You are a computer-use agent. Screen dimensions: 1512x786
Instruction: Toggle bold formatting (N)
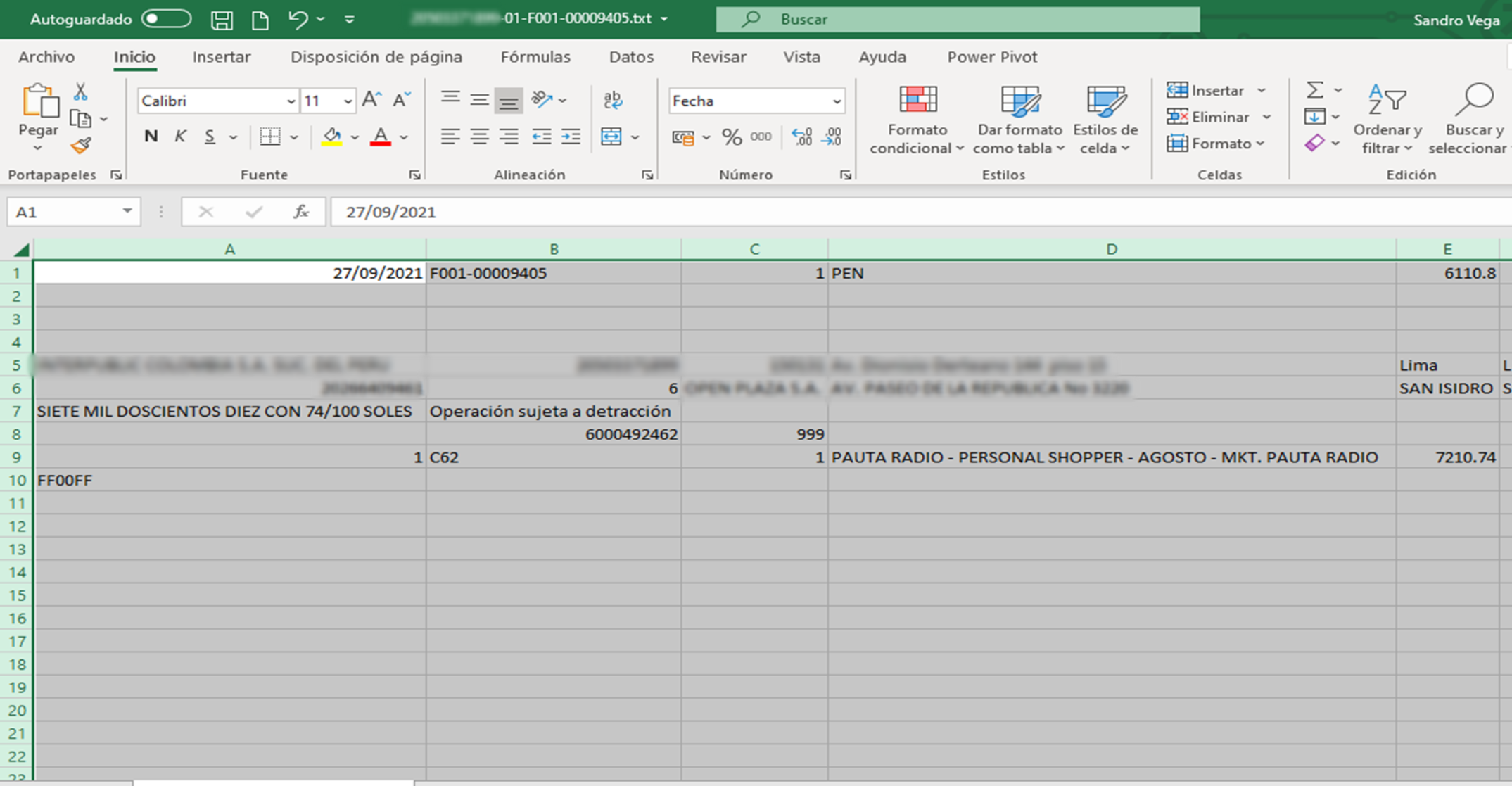[x=151, y=137]
